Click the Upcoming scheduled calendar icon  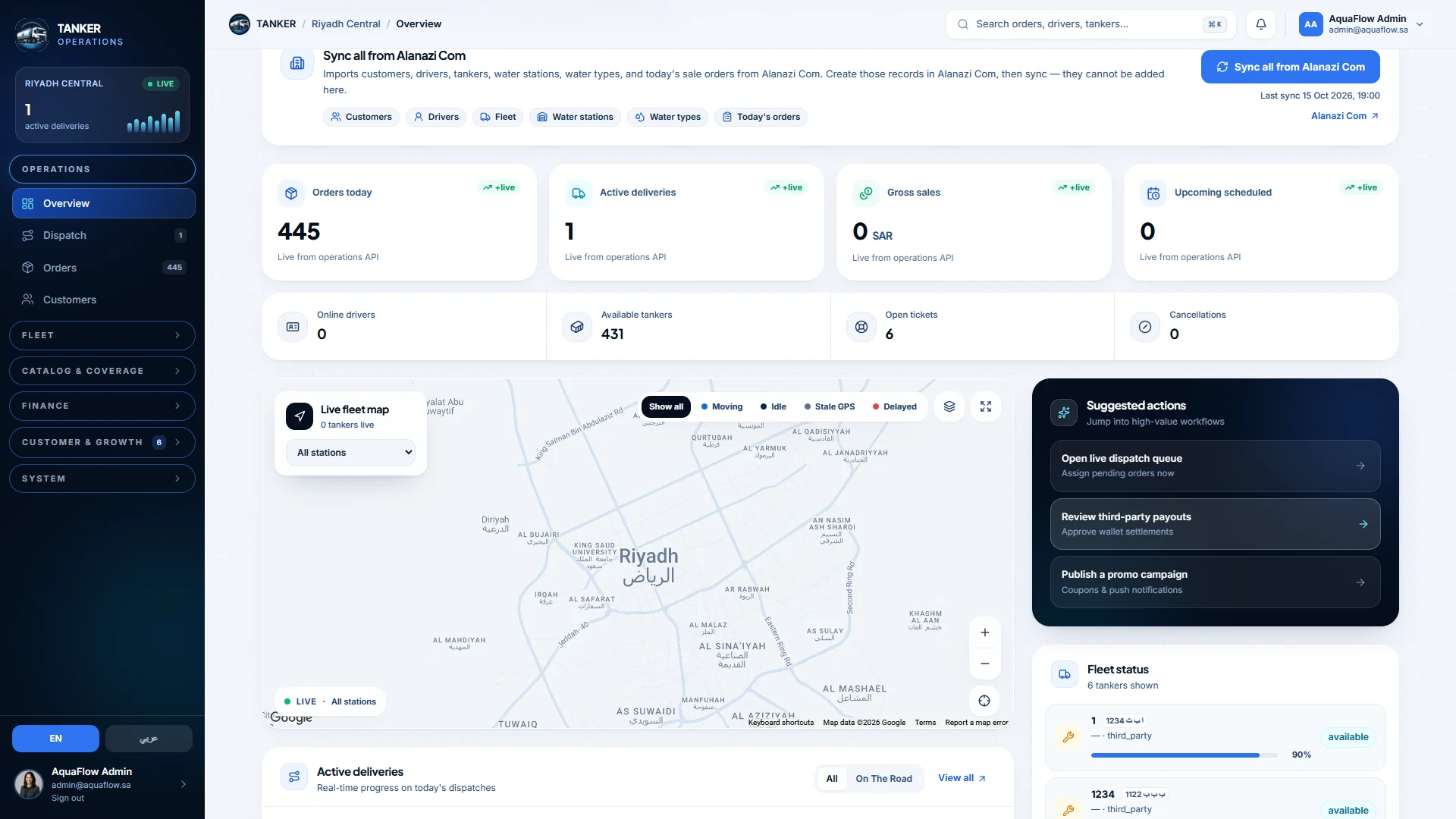point(1153,193)
